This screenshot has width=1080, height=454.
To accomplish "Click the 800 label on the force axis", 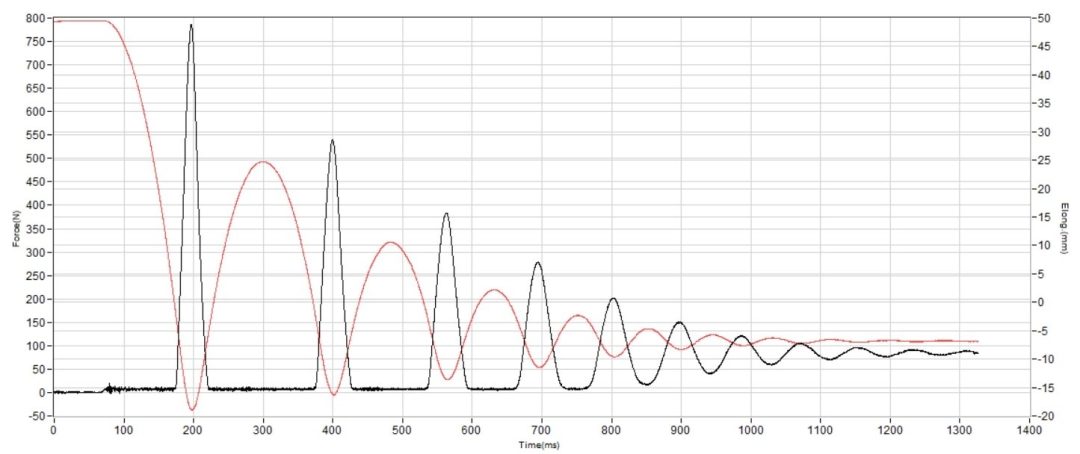I will click(x=35, y=18).
